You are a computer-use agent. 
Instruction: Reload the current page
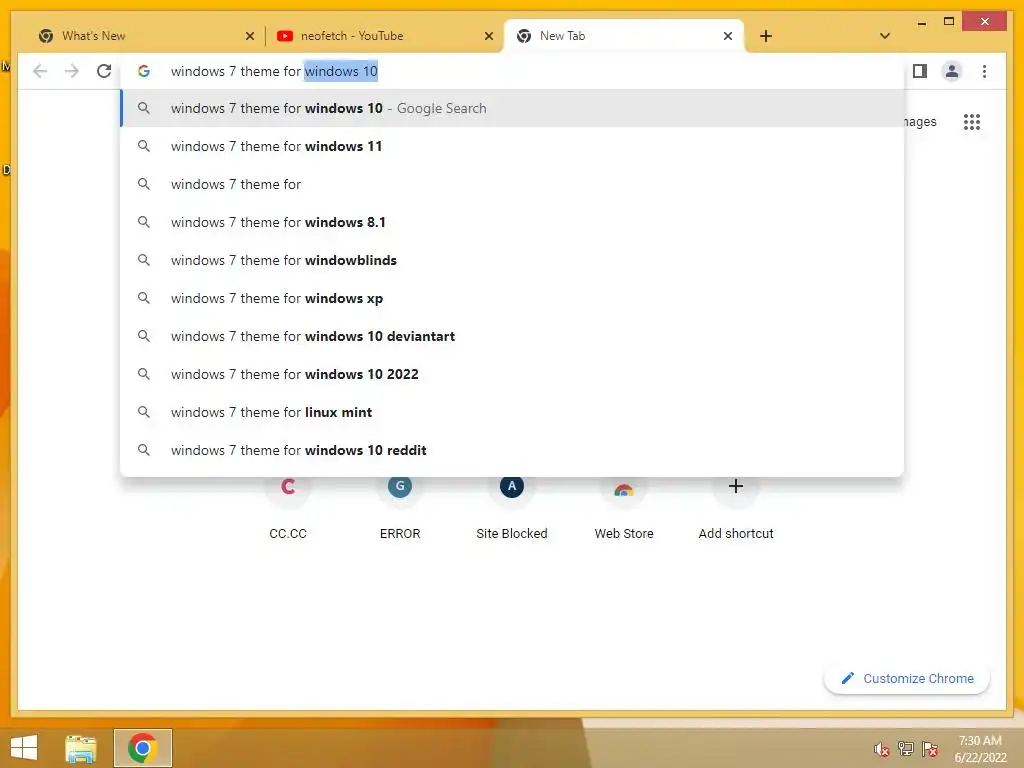pyautogui.click(x=104, y=71)
